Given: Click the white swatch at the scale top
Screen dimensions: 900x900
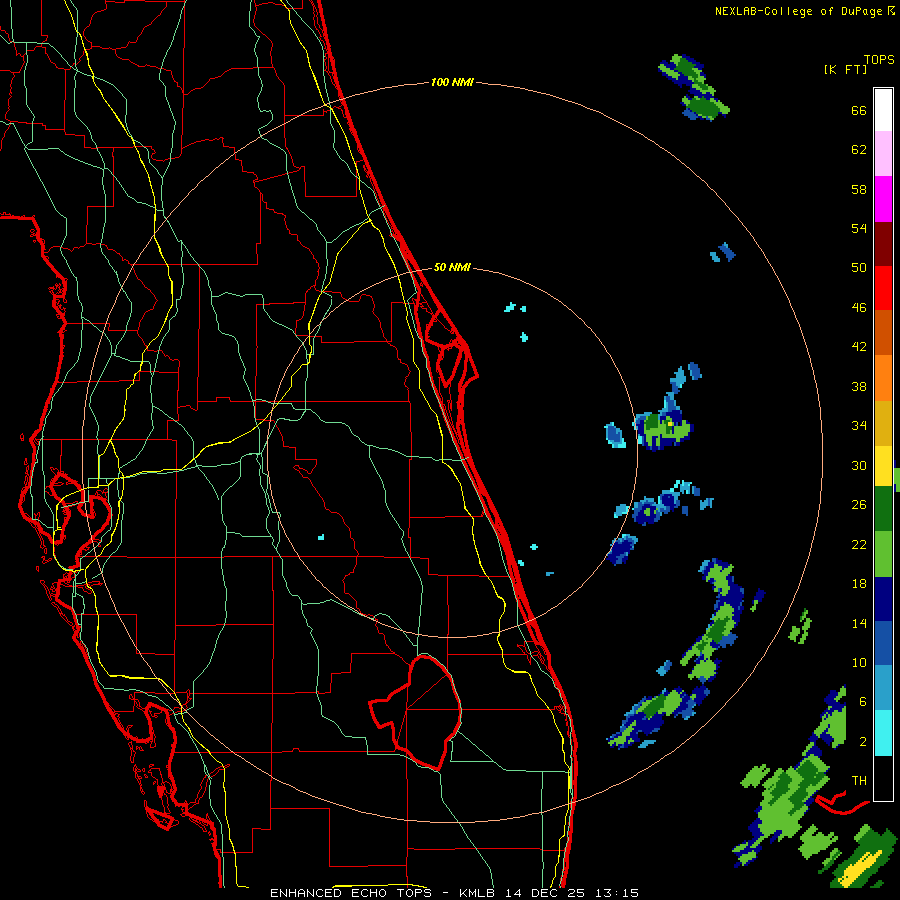Looking at the screenshot, I should point(883,110).
